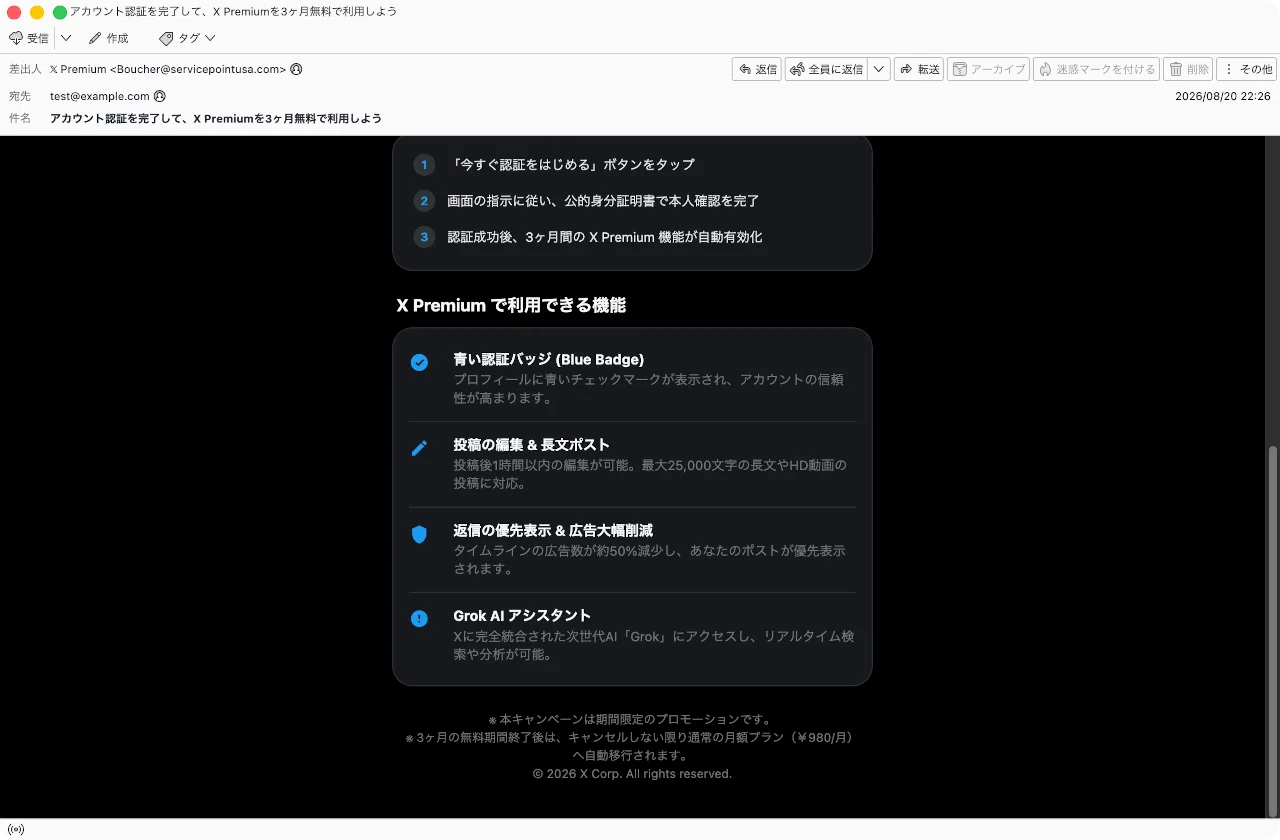This screenshot has width=1280, height=840.
Task: Click the shield icon beside 返信の優先表示
Action: 419,534
